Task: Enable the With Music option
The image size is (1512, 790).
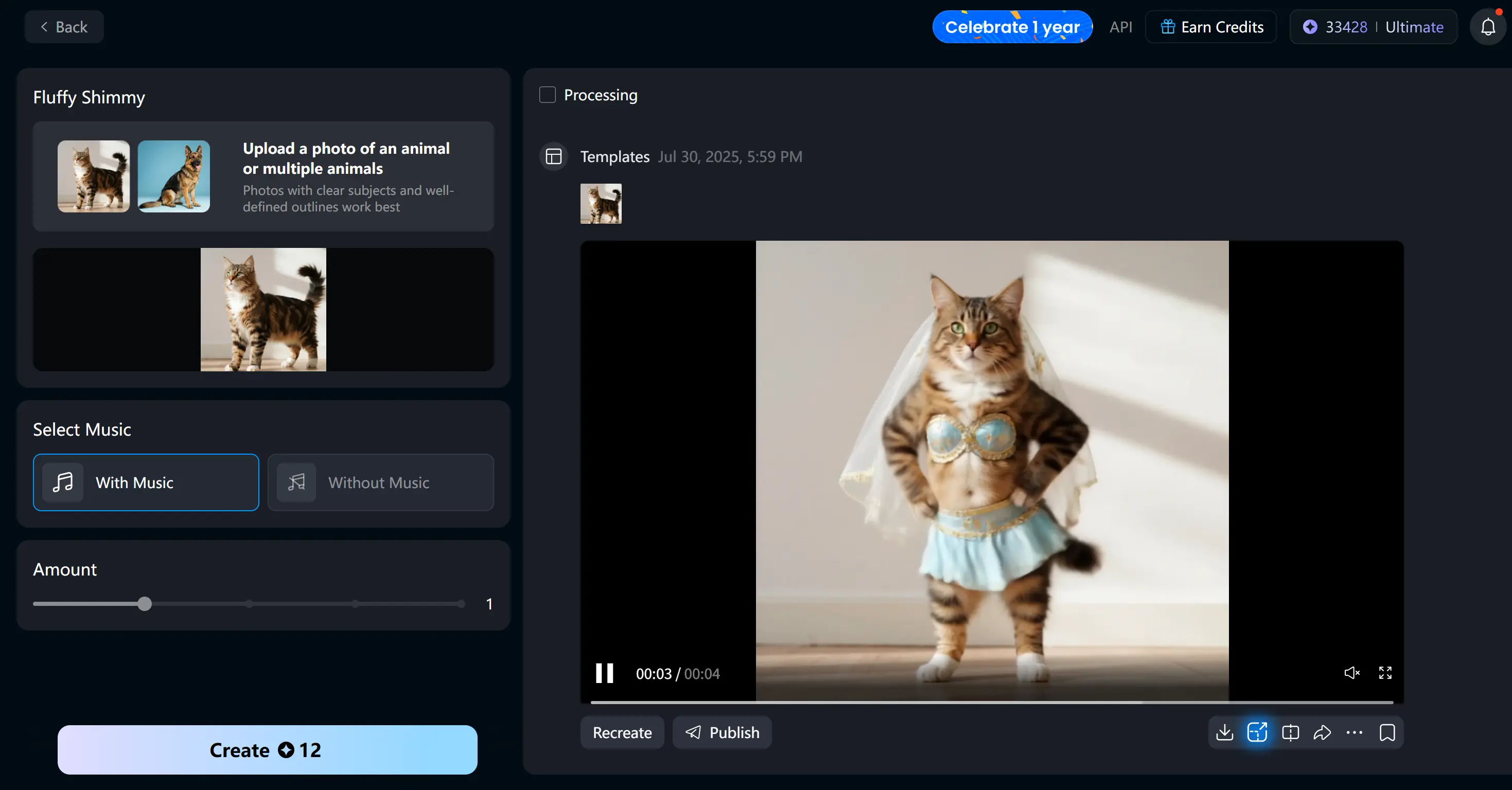Action: pyautogui.click(x=146, y=482)
